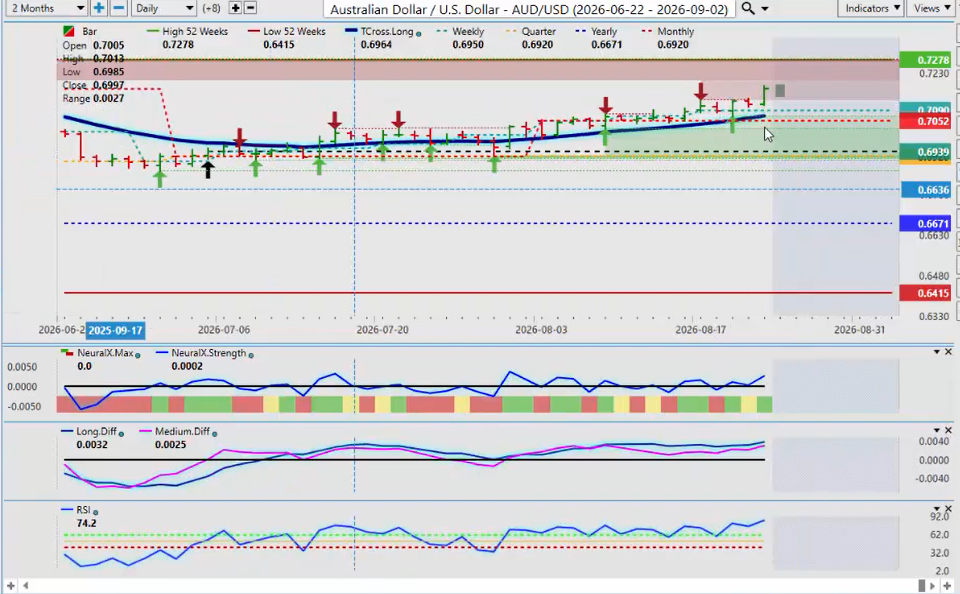The width and height of the screenshot is (960, 594).
Task: Close the RSI indicator panel
Action: click(x=948, y=509)
